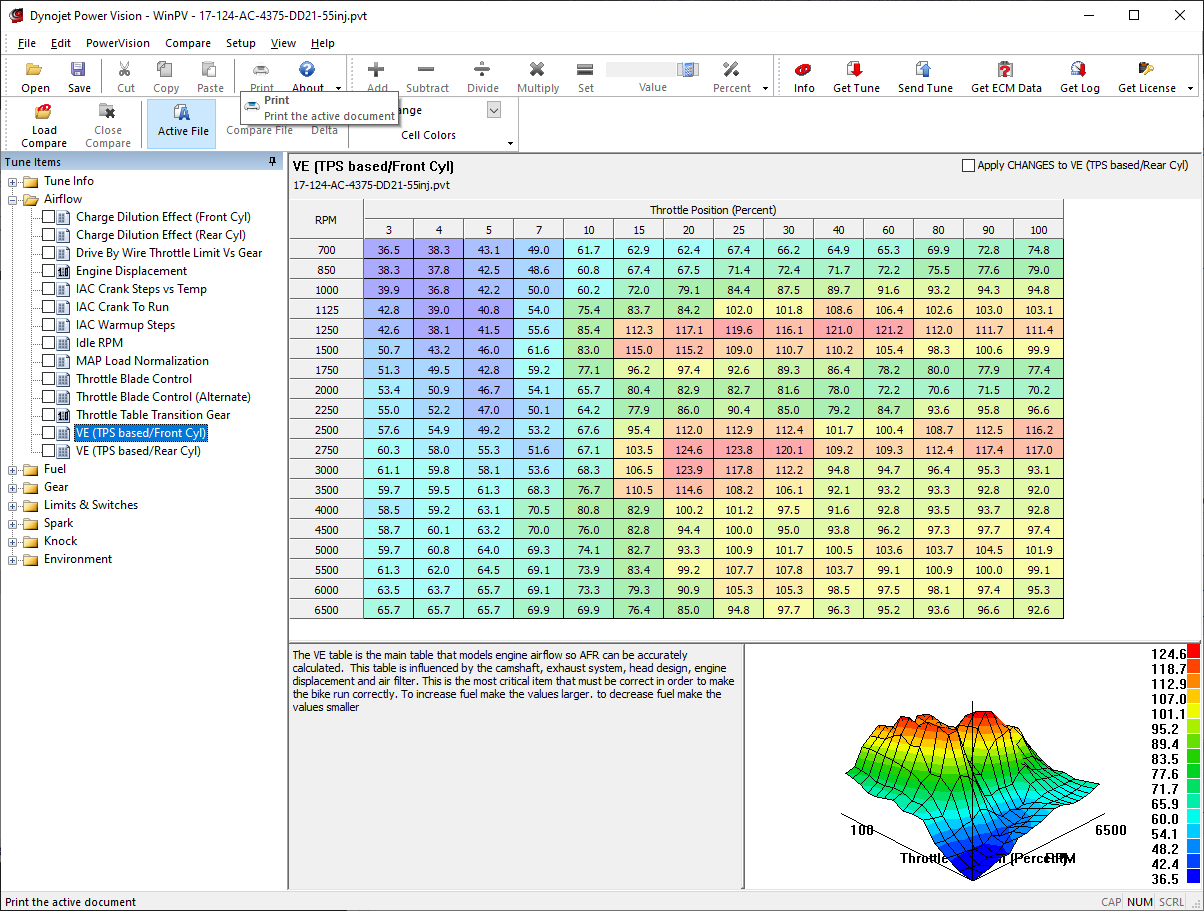Click the Get License icon
The image size is (1204, 911).
(1146, 70)
